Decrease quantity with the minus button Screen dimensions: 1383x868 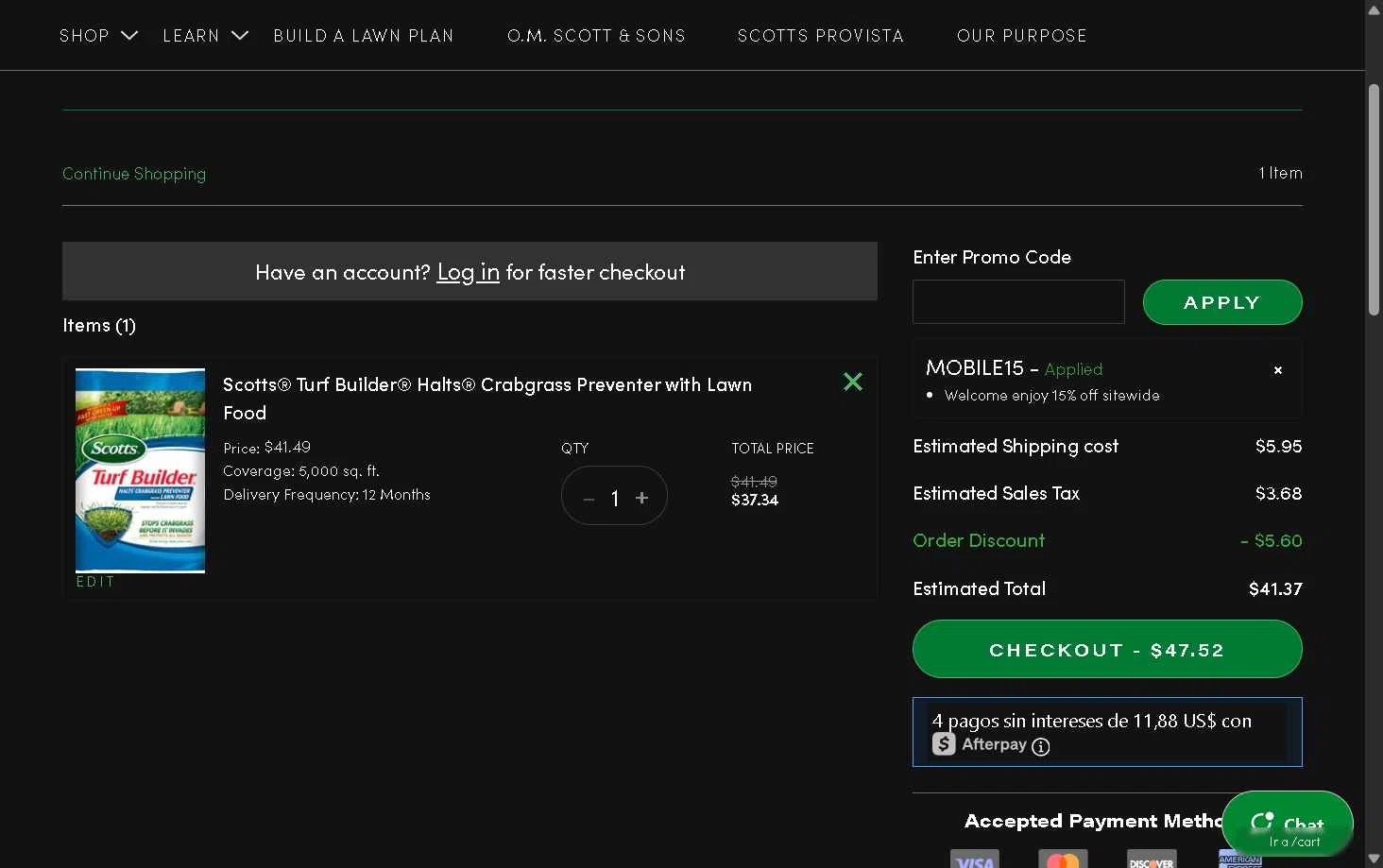[x=589, y=498]
